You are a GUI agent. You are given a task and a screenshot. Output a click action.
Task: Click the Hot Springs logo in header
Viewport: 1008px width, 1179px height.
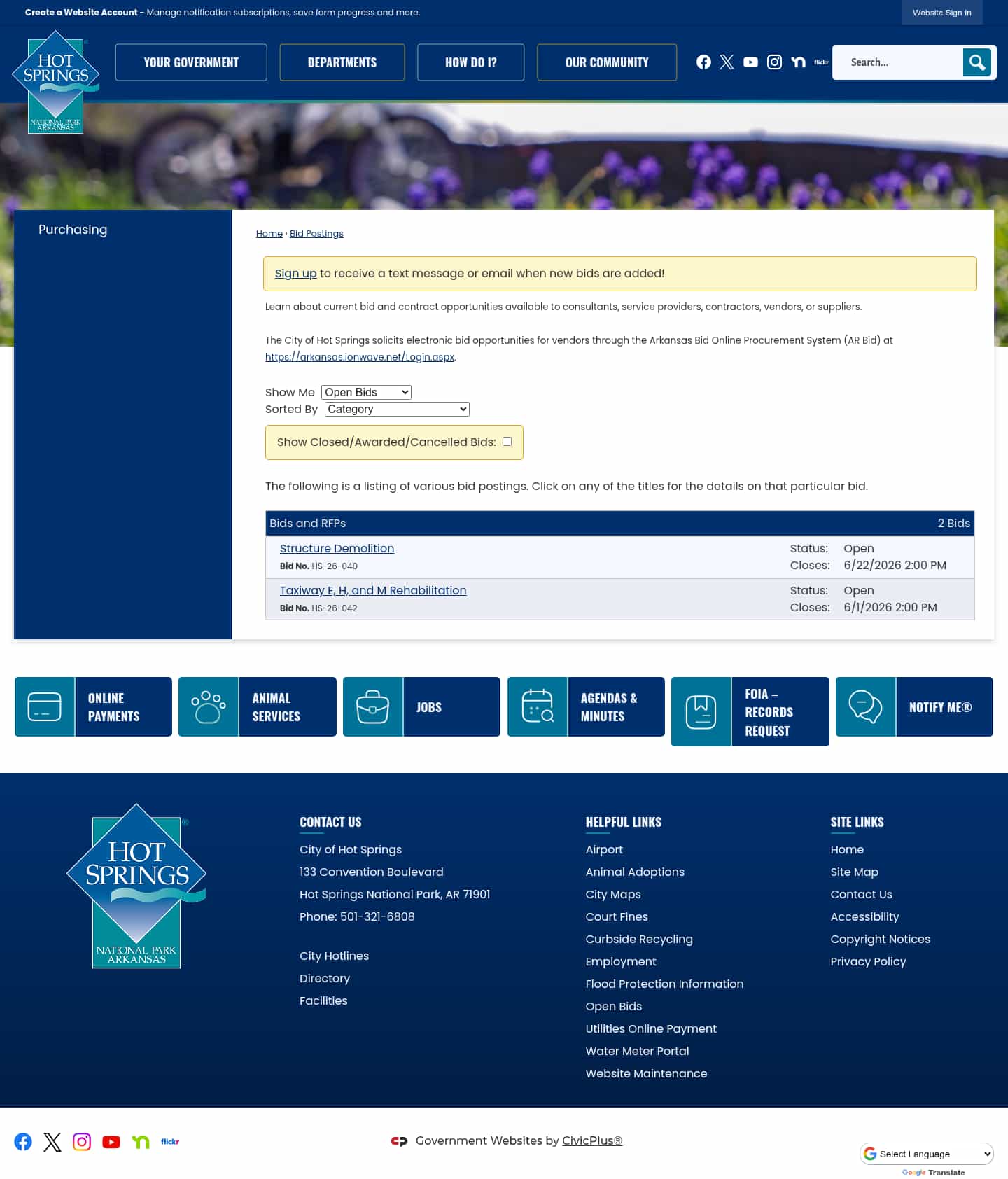pos(56,82)
